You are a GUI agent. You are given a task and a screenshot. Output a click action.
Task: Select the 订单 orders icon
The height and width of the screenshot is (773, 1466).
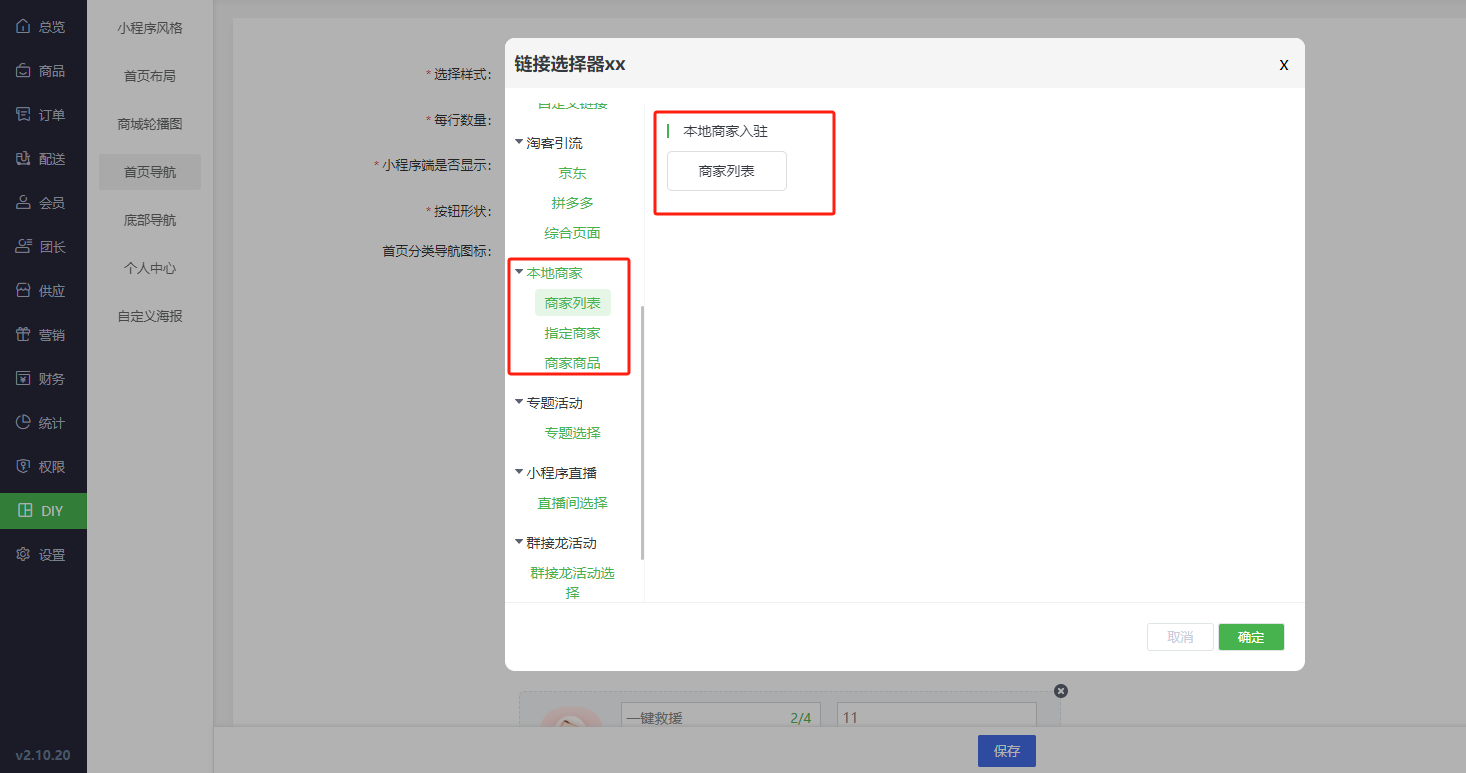pyautogui.click(x=23, y=115)
